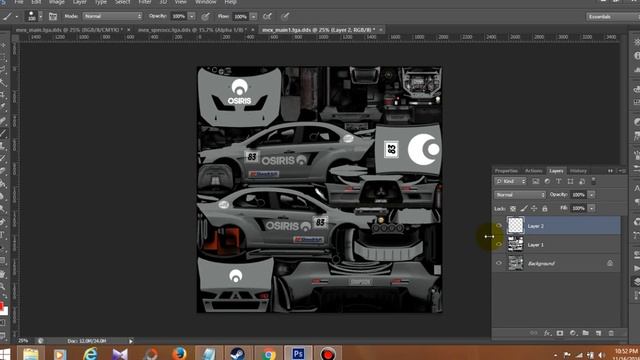Viewport: 640px width, 360px height.
Task: Select the Layer 2 thumbnail
Action: pyautogui.click(x=515, y=225)
